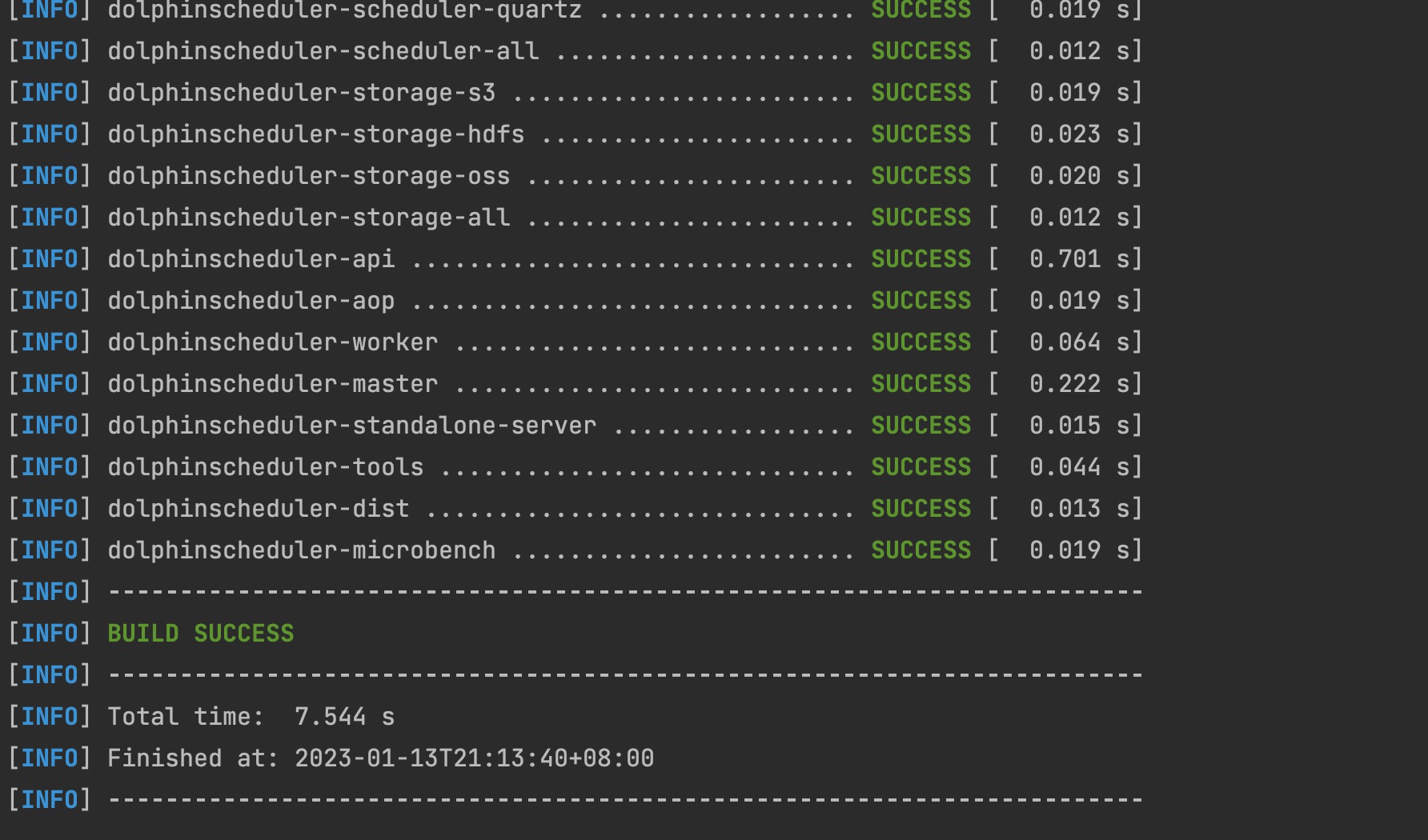Click the dolphinscheduler-storage-all module name

click(309, 218)
